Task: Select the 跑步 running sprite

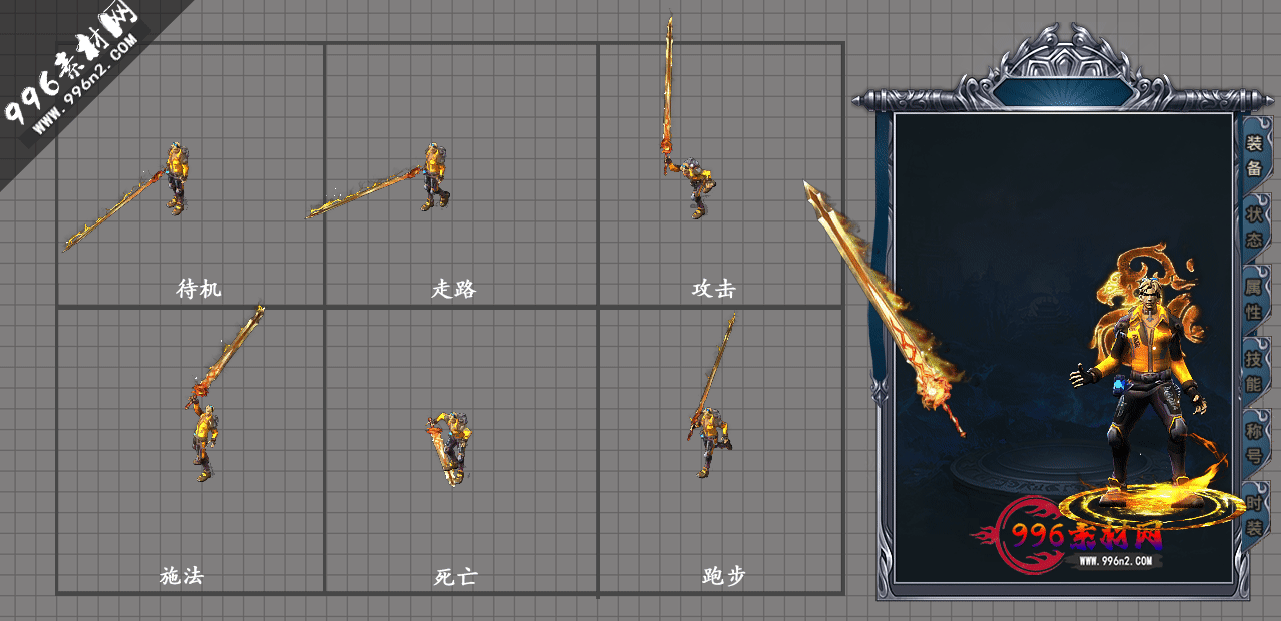Action: [711, 395]
